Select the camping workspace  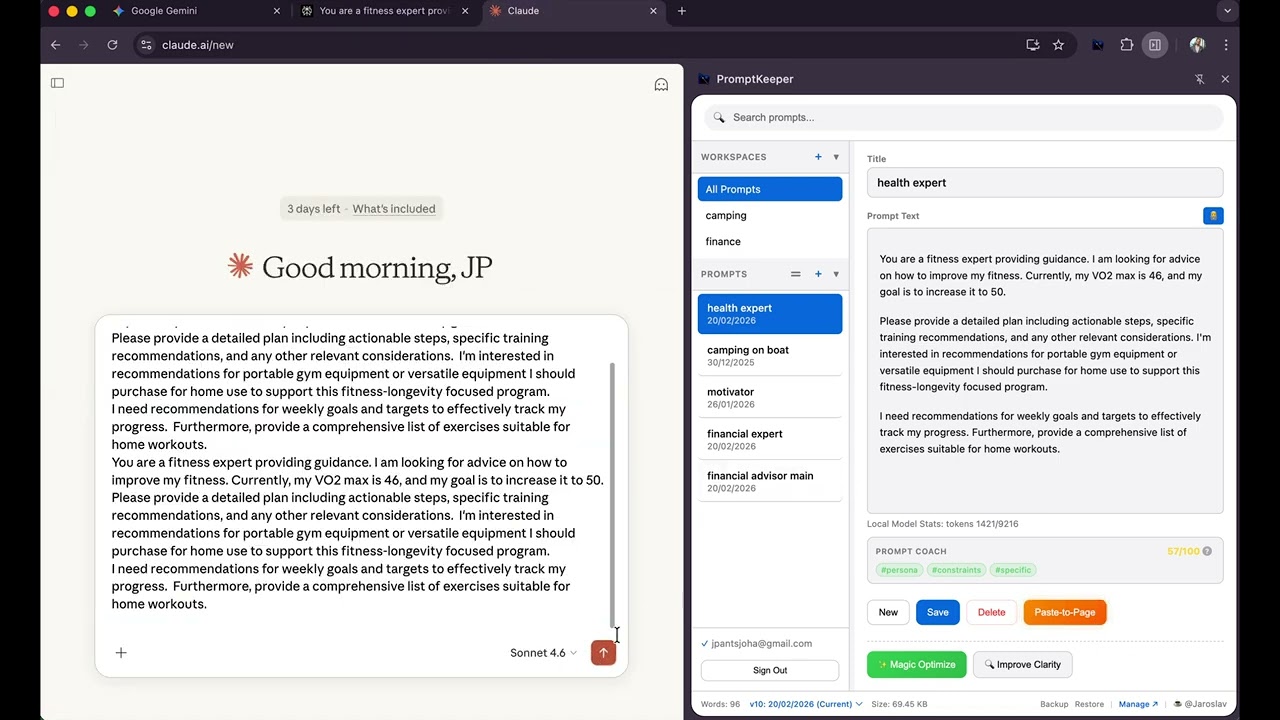(770, 215)
